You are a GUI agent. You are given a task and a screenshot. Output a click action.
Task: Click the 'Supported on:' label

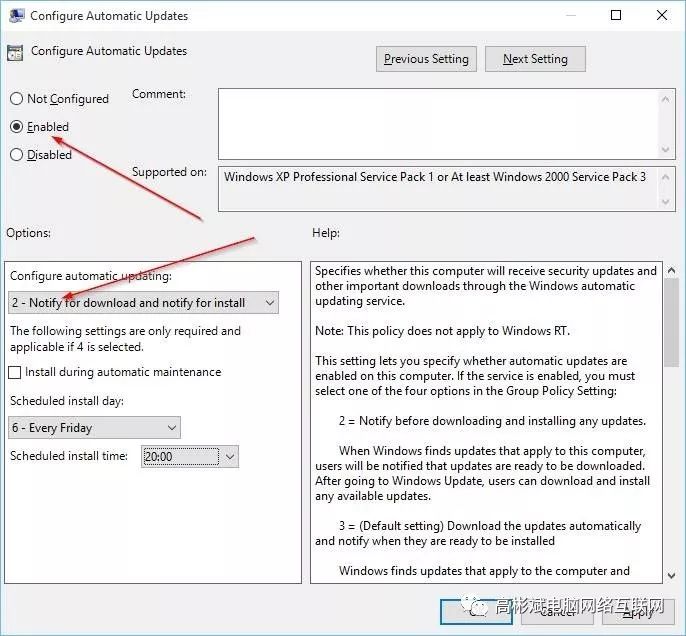tap(169, 172)
